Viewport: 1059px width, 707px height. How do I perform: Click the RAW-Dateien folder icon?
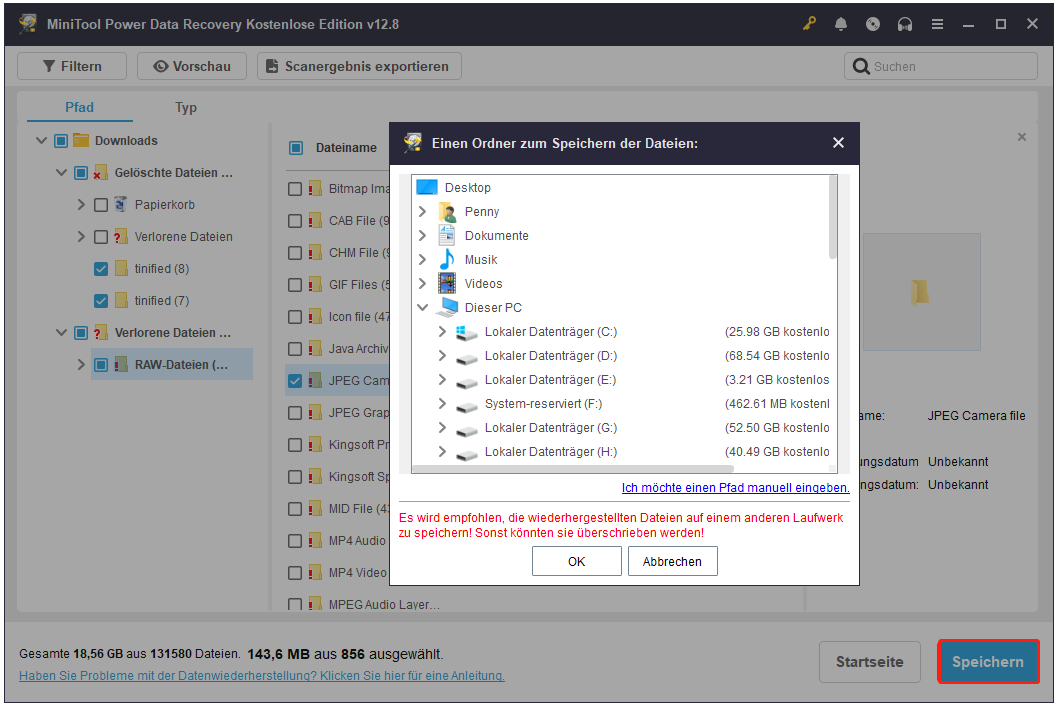pyautogui.click(x=121, y=365)
